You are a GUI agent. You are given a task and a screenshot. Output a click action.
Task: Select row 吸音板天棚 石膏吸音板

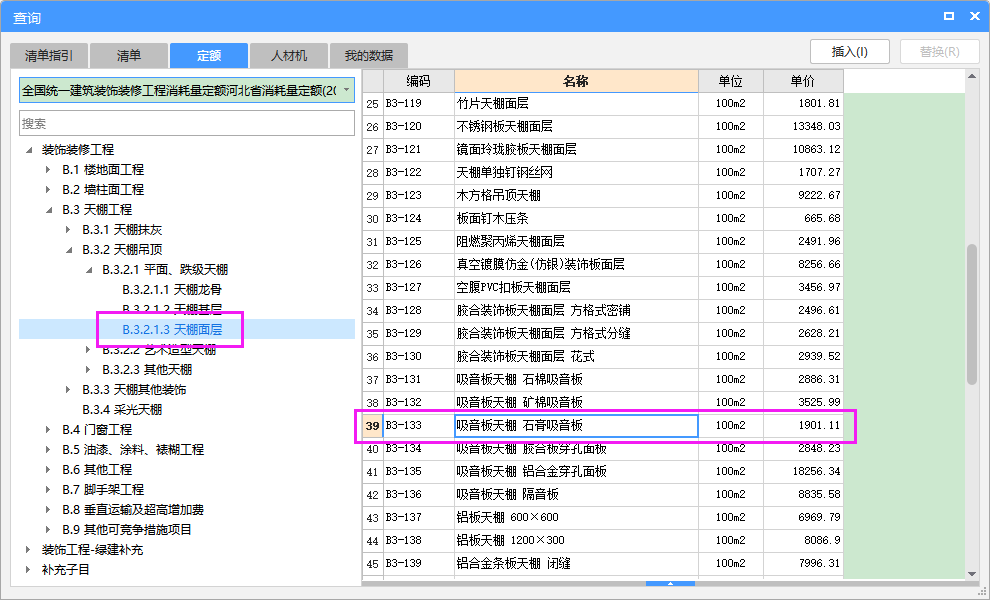coord(603,426)
